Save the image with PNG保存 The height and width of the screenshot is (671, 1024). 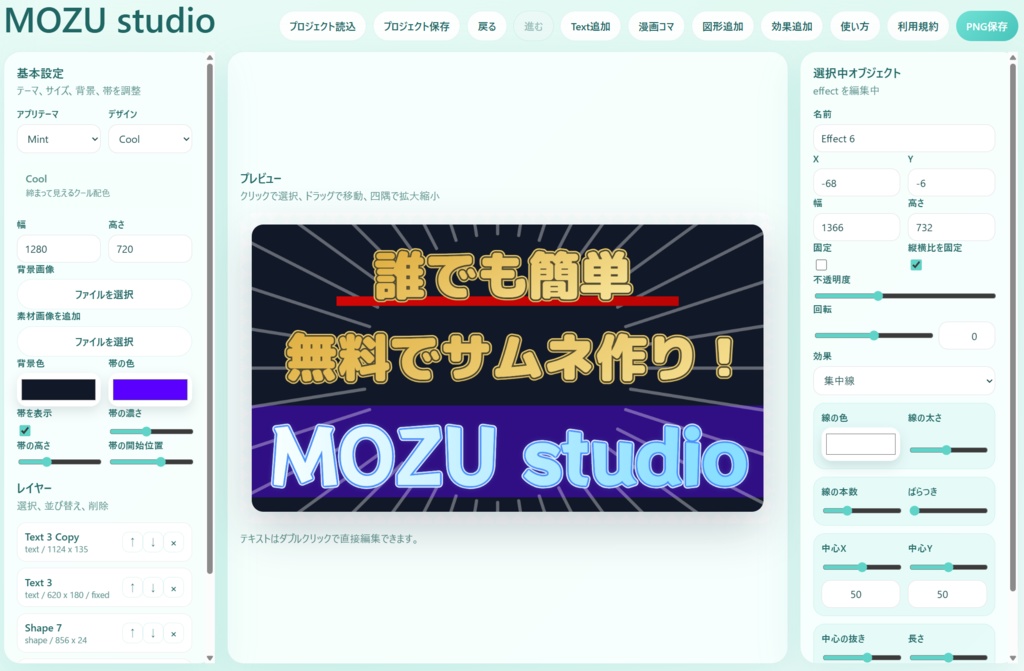point(986,26)
